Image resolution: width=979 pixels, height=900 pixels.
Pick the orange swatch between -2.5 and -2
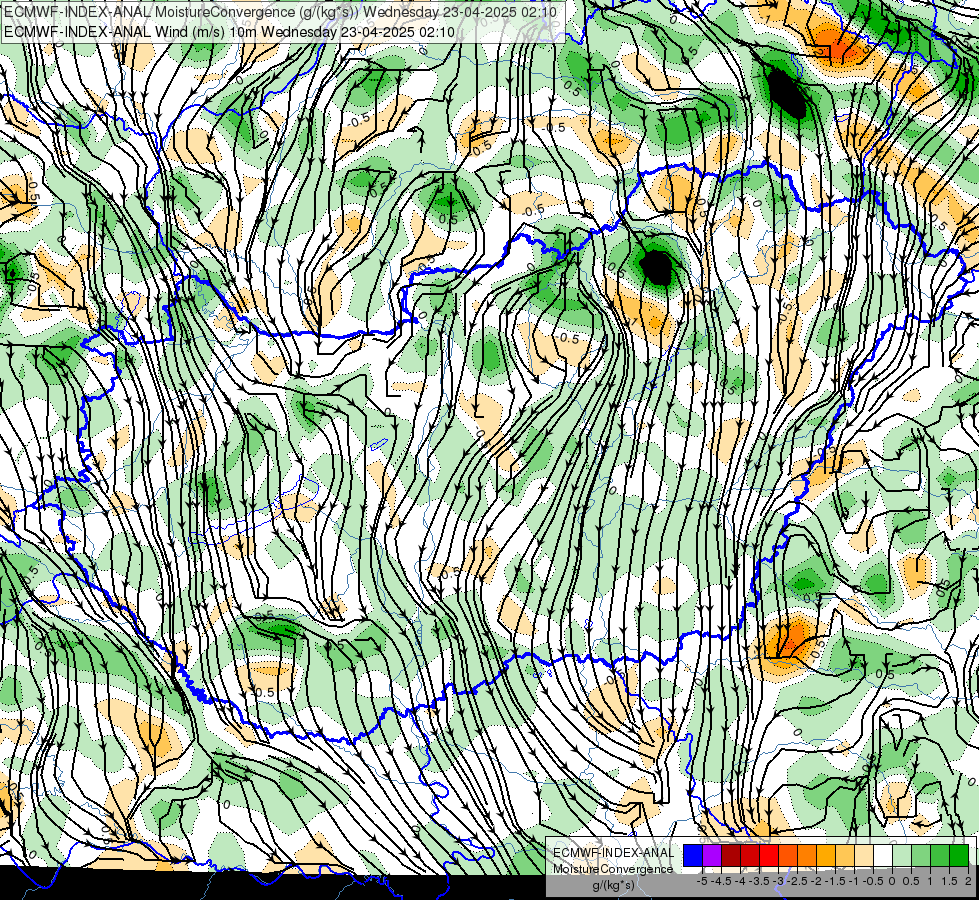[807, 855]
